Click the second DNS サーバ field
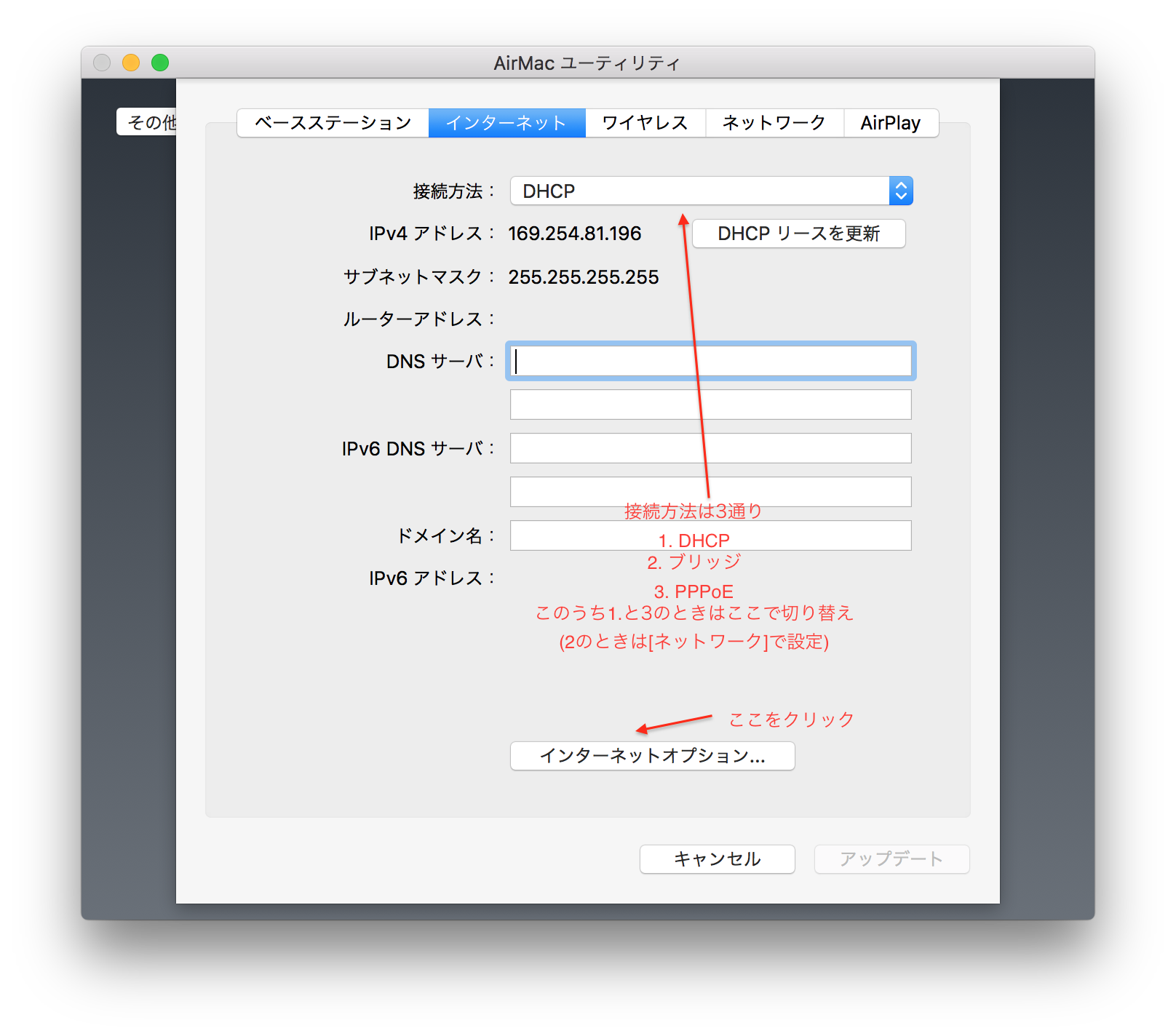 point(711,405)
